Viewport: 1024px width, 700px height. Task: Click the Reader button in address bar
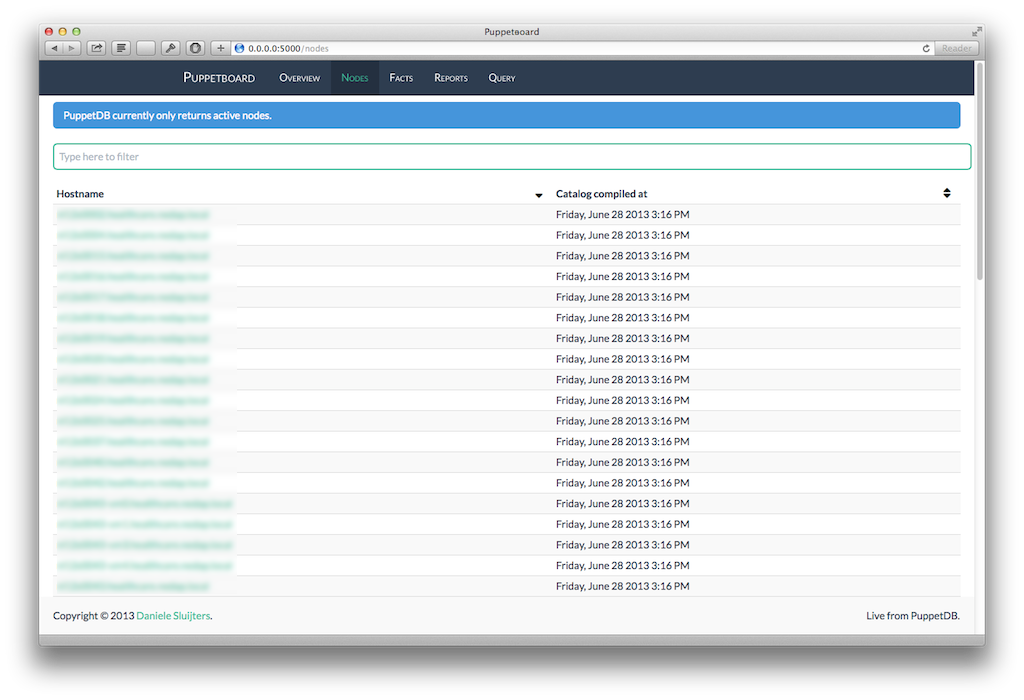coord(956,48)
